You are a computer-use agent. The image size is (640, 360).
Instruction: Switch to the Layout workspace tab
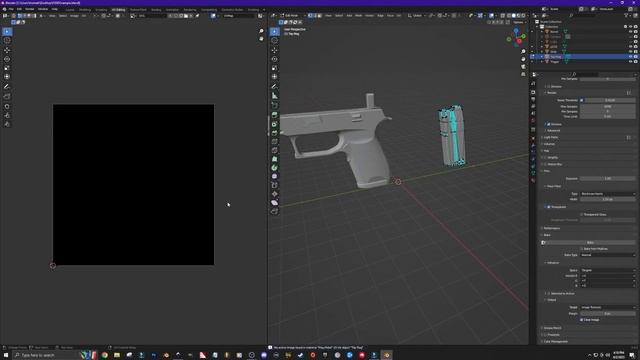coord(70,9)
